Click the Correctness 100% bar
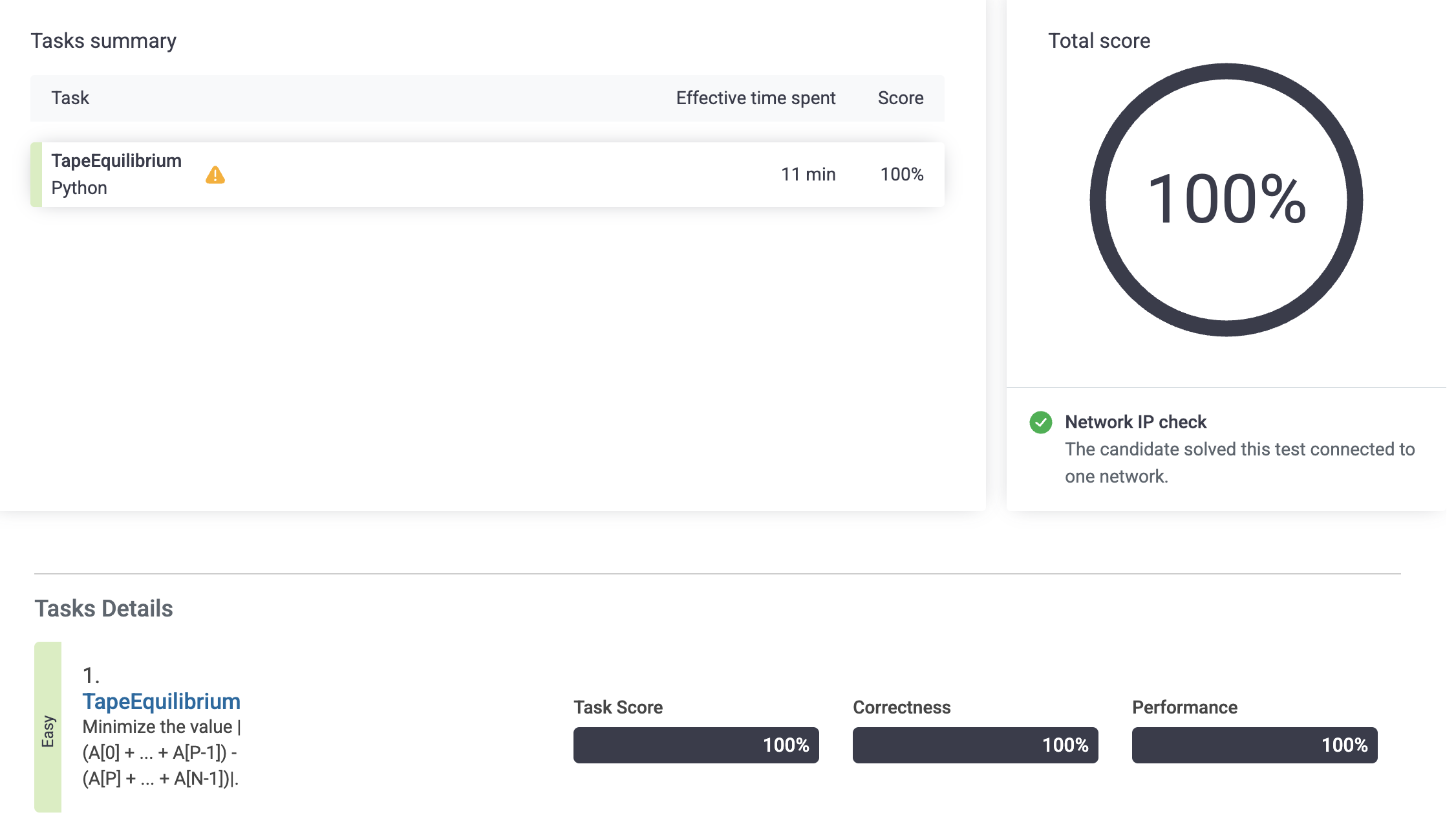 [x=975, y=745]
